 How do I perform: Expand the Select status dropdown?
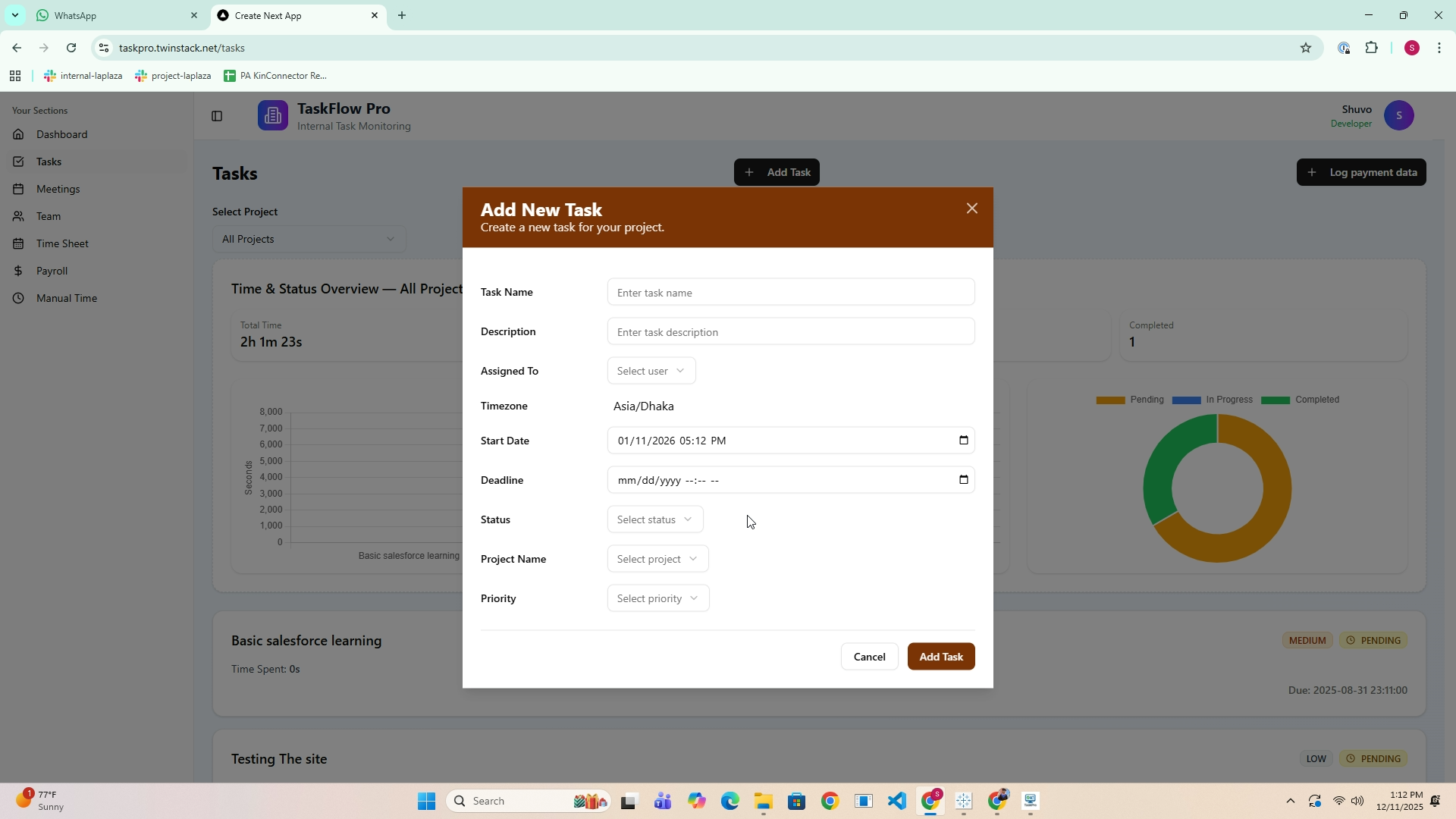(654, 519)
